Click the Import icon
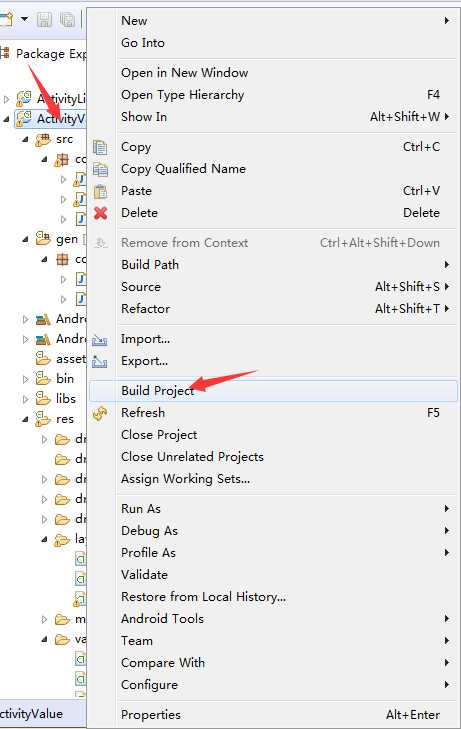 (100, 340)
